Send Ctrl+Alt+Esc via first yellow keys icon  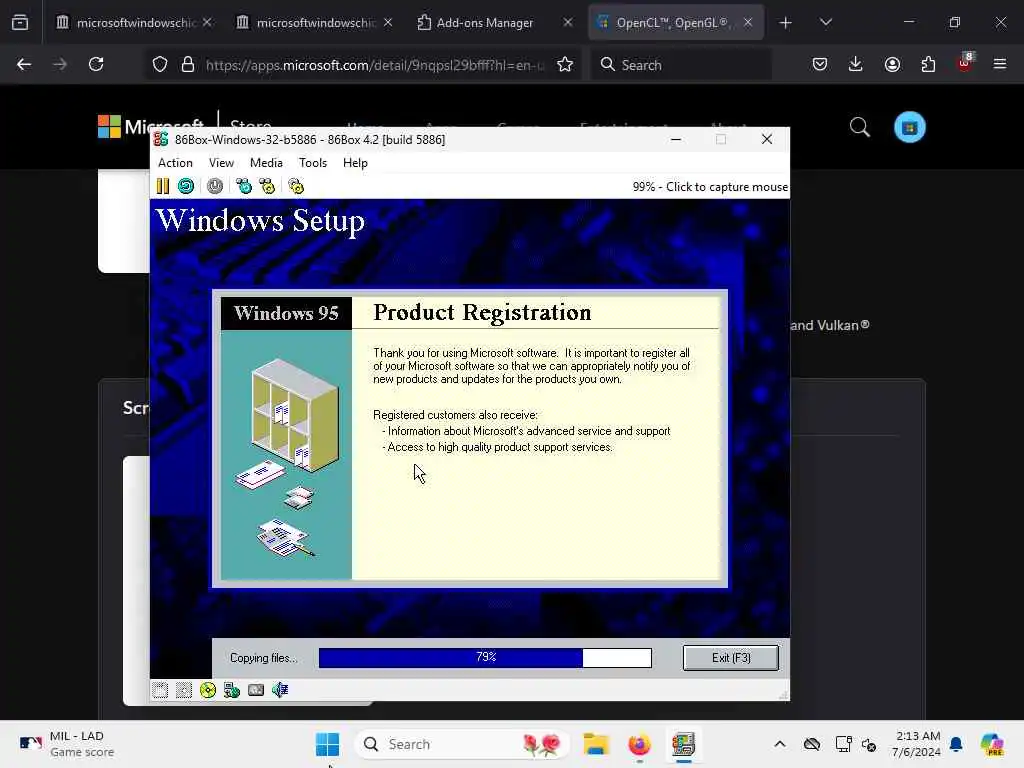267,187
